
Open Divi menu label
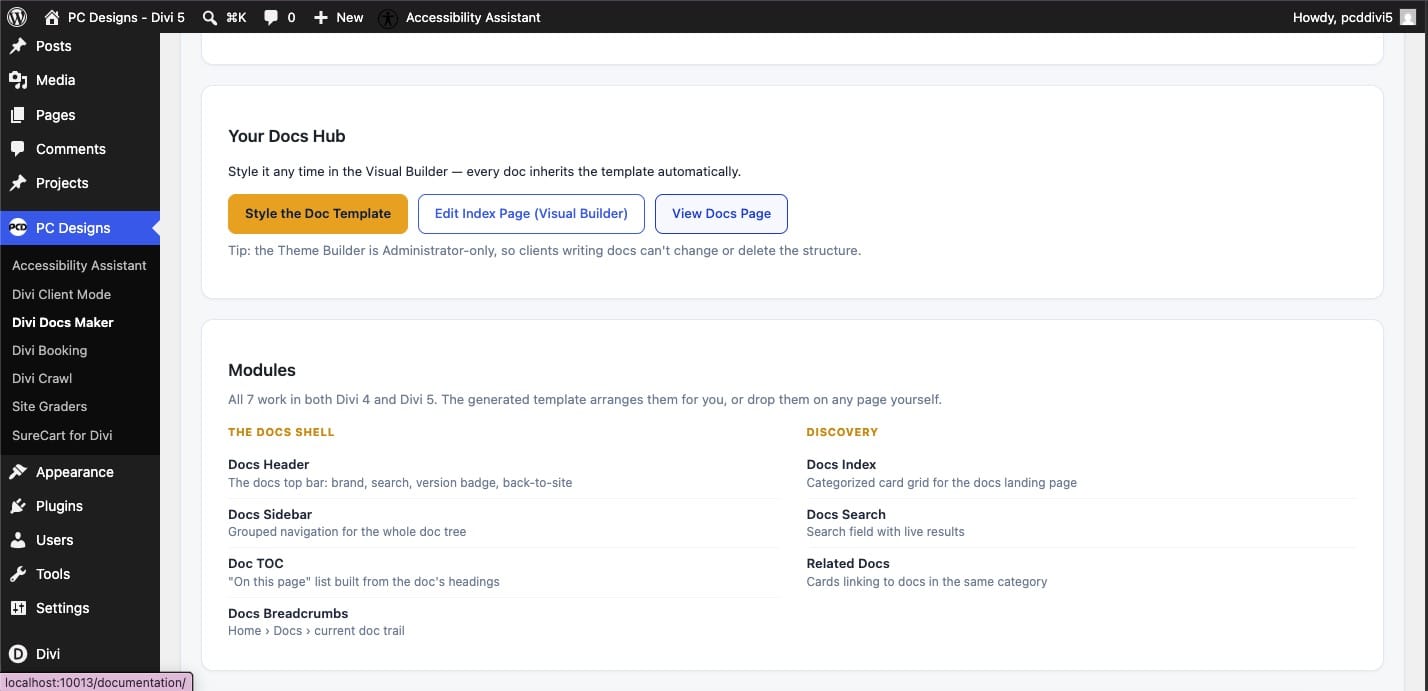(x=48, y=654)
